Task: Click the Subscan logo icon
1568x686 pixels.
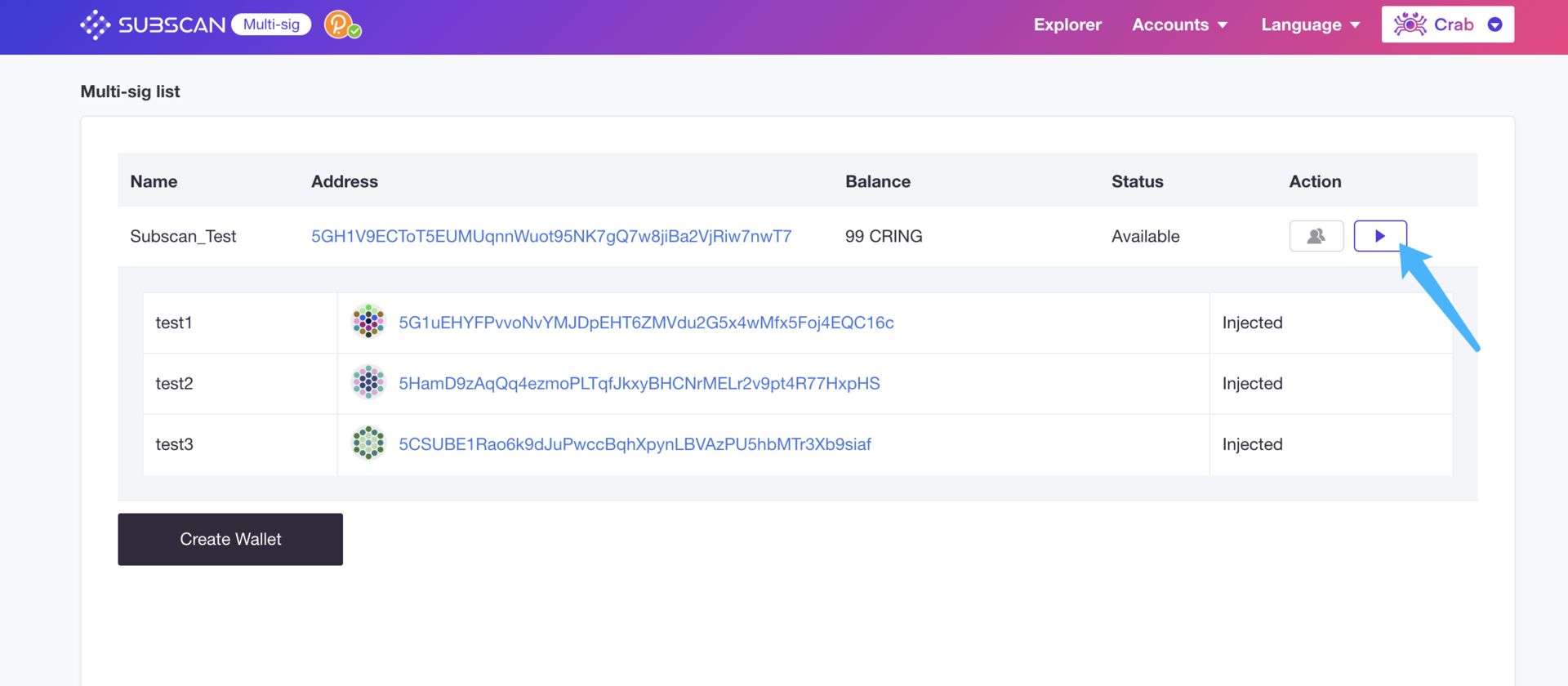Action: point(96,25)
